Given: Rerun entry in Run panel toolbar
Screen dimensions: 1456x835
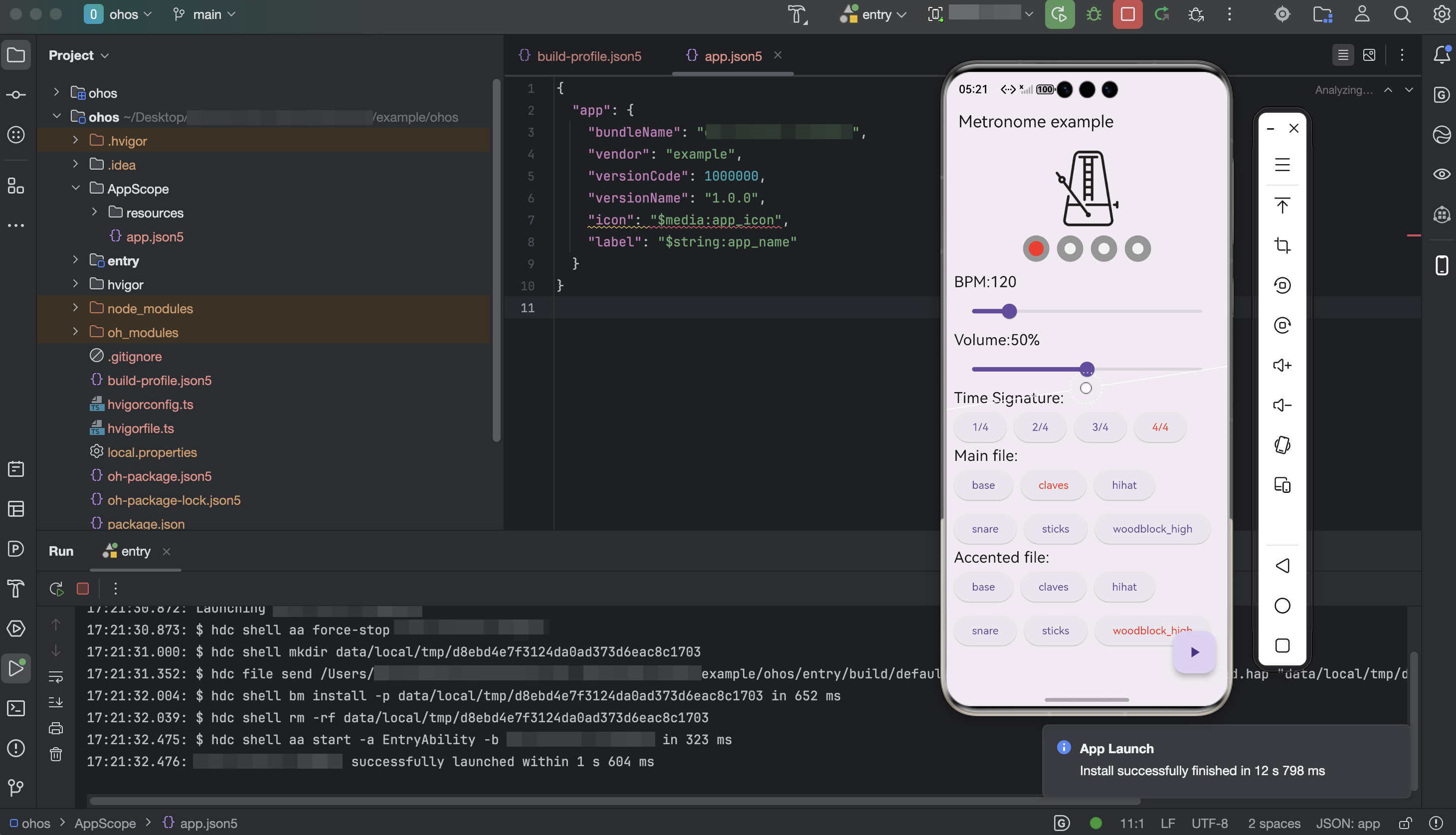Looking at the screenshot, I should 56,589.
